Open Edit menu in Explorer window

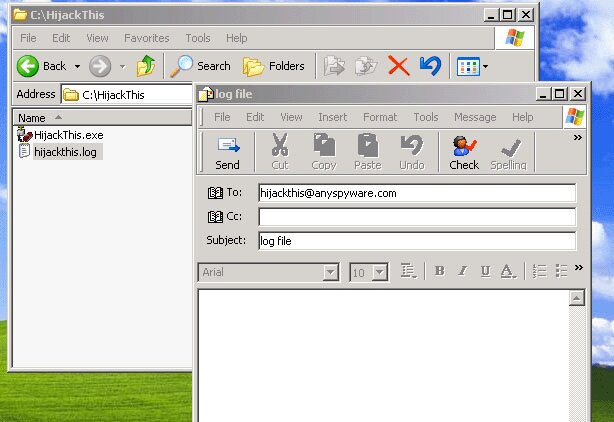tap(61, 38)
